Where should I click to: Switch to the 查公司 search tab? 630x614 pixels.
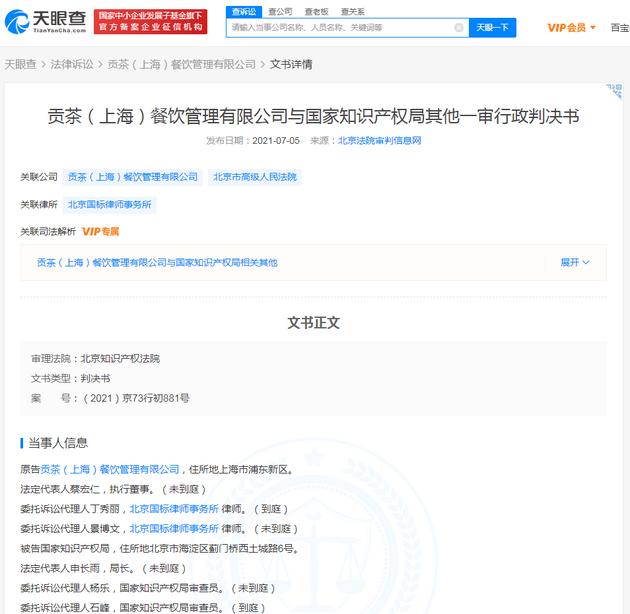(x=280, y=12)
